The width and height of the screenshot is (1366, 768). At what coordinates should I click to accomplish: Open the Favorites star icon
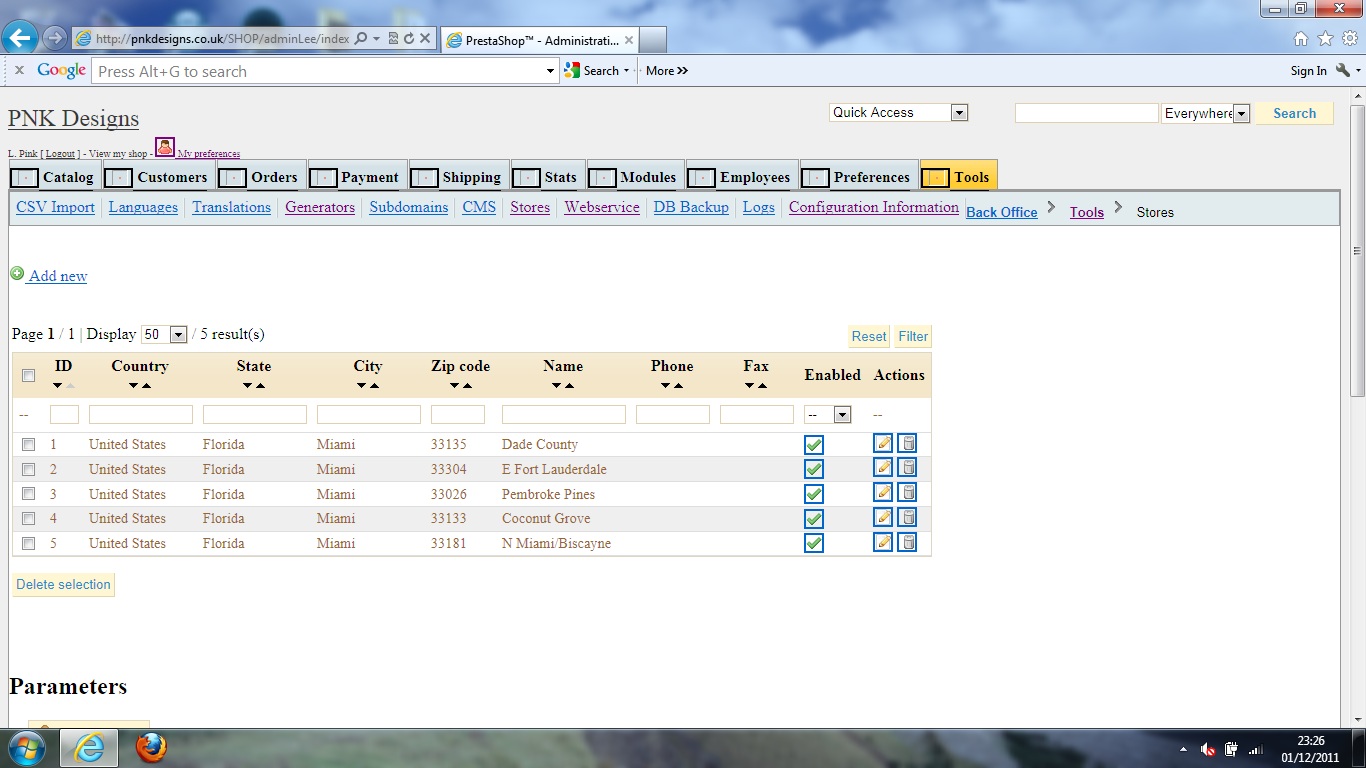tap(1326, 39)
